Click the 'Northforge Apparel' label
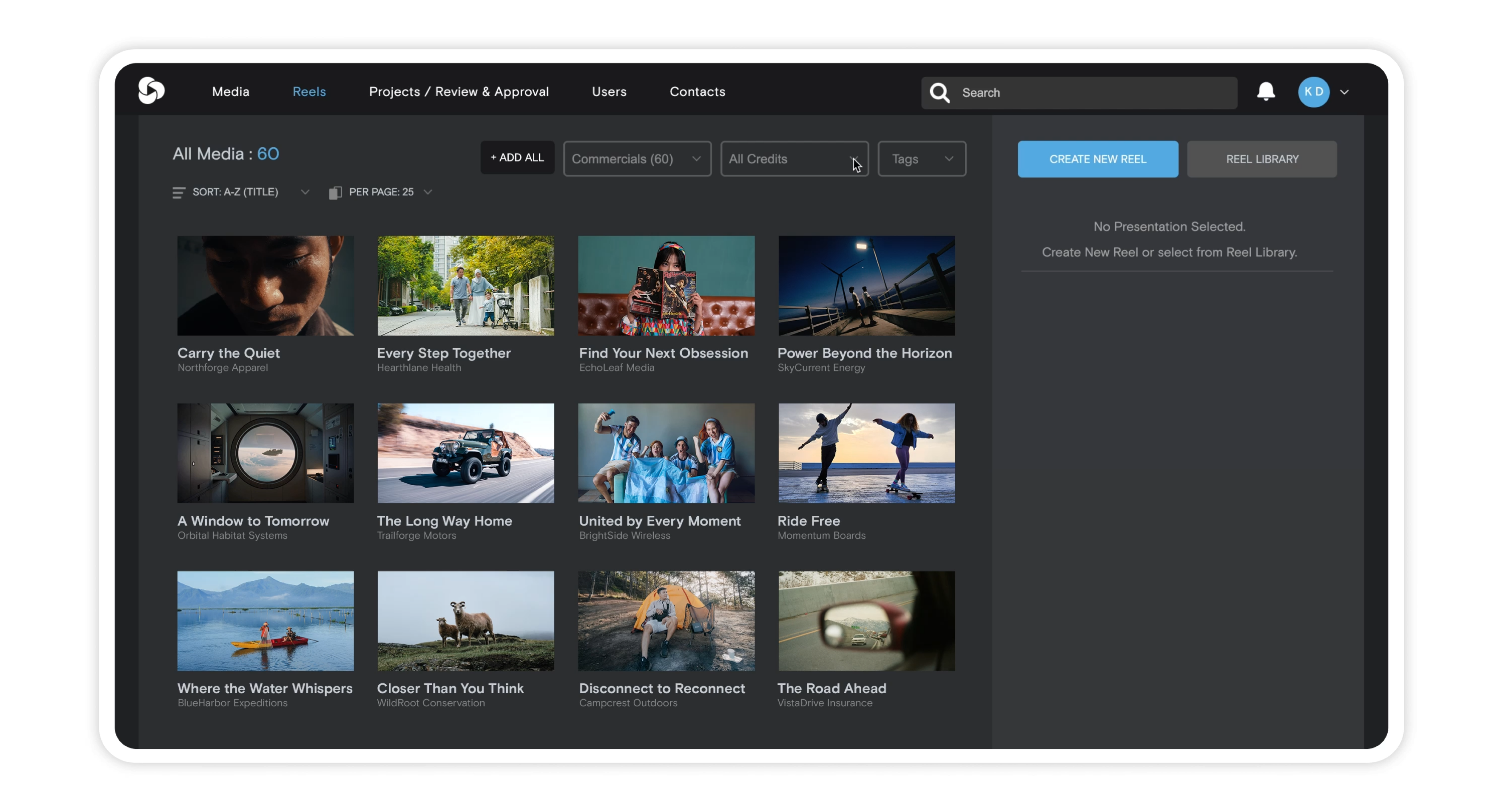1503x812 pixels. point(223,368)
